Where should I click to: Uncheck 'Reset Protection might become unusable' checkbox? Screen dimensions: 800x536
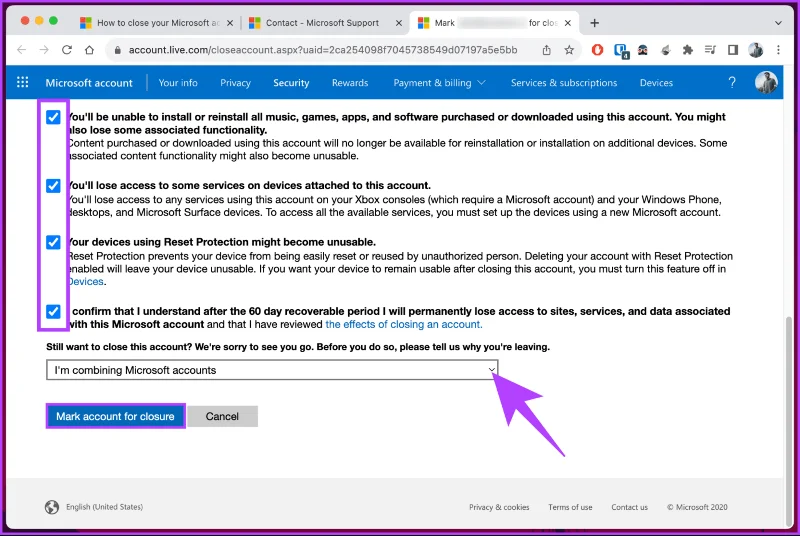[53, 242]
